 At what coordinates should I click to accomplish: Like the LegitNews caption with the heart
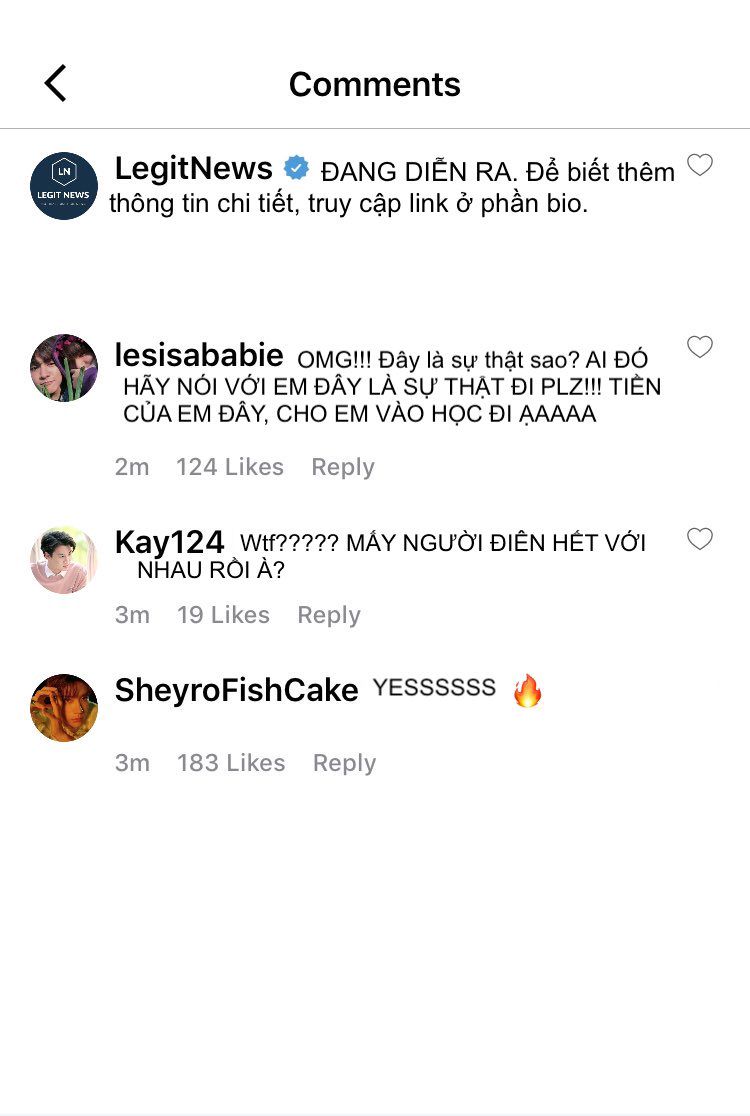700,166
